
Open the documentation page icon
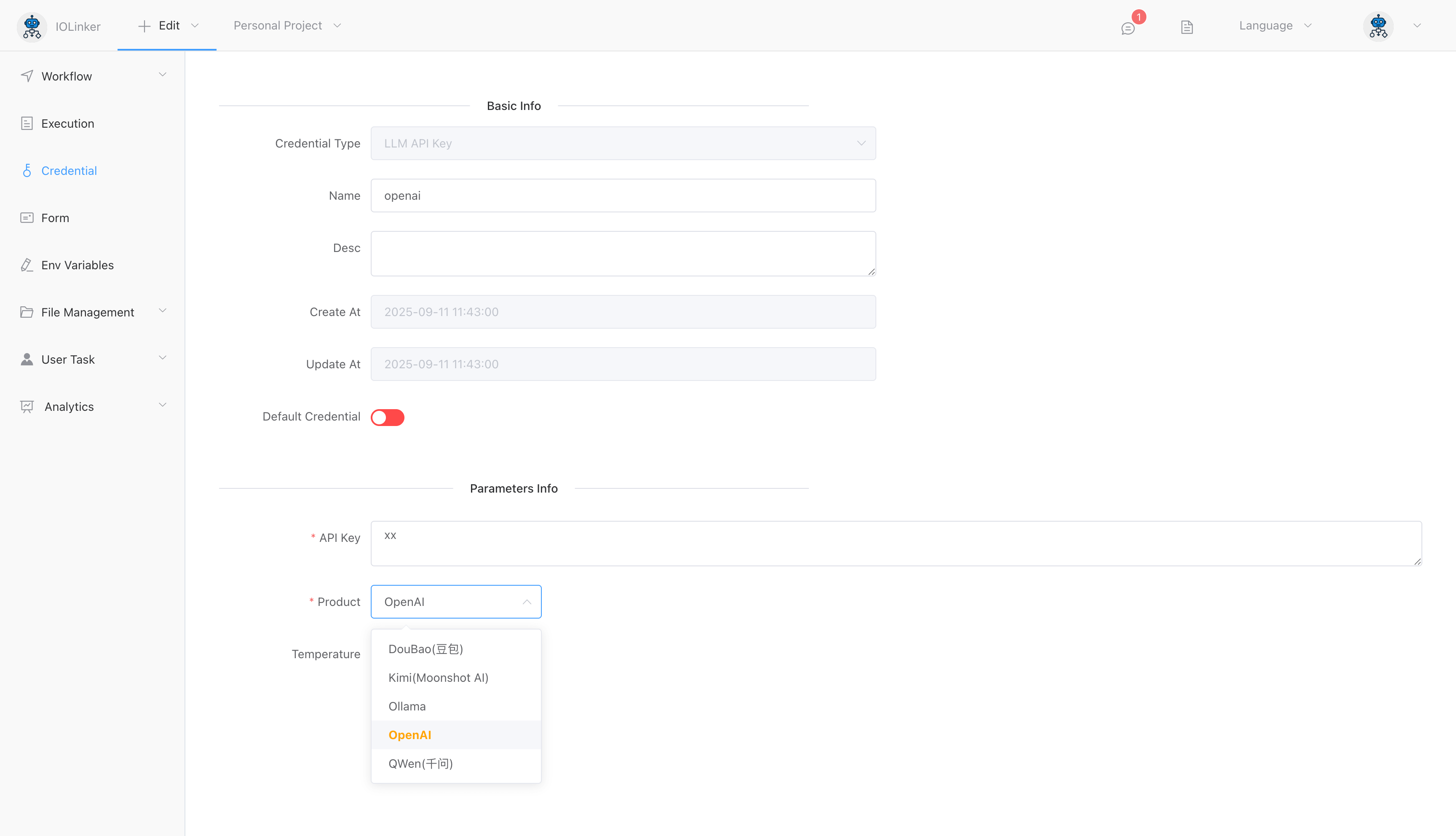[1187, 27]
